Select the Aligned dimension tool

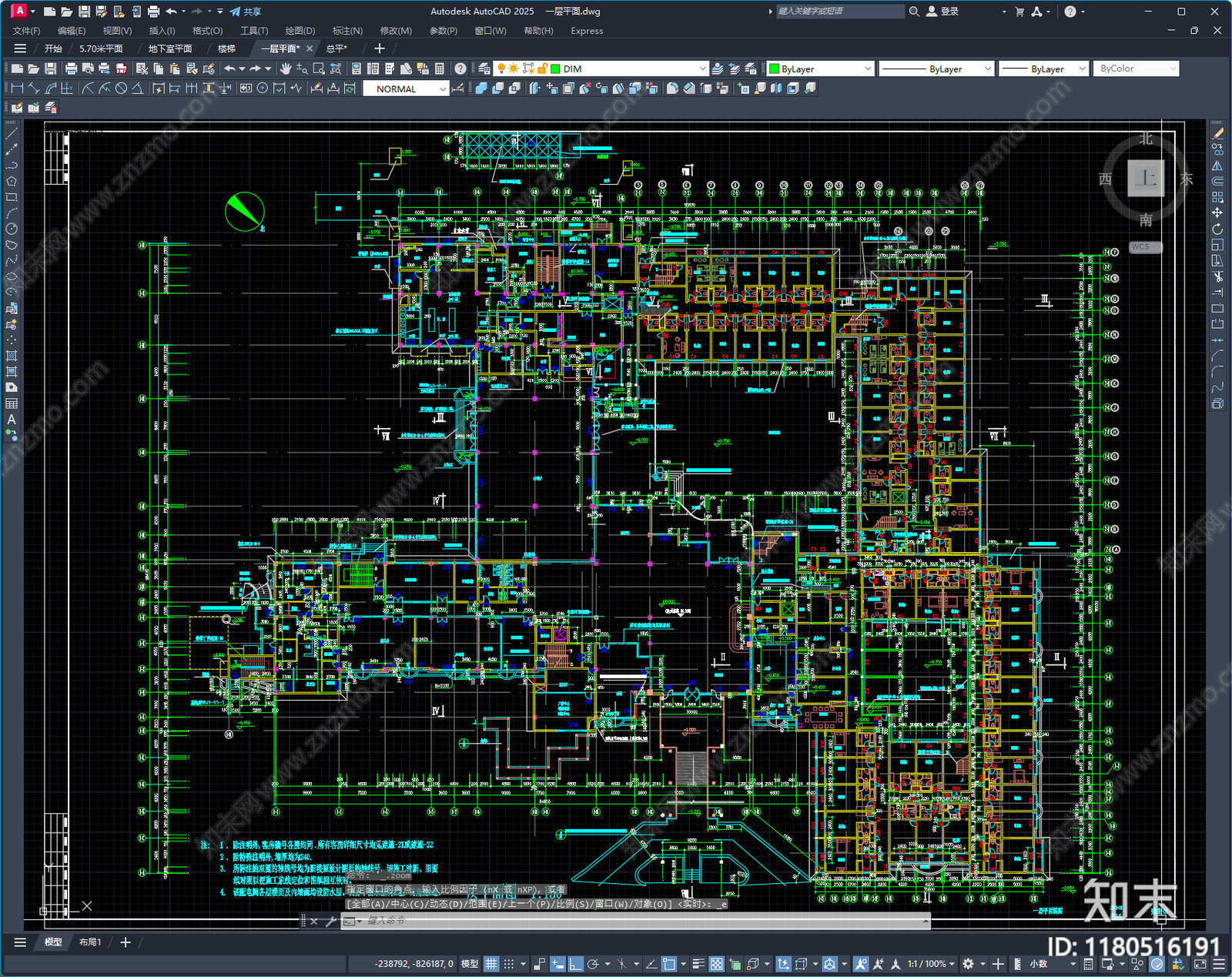34,89
